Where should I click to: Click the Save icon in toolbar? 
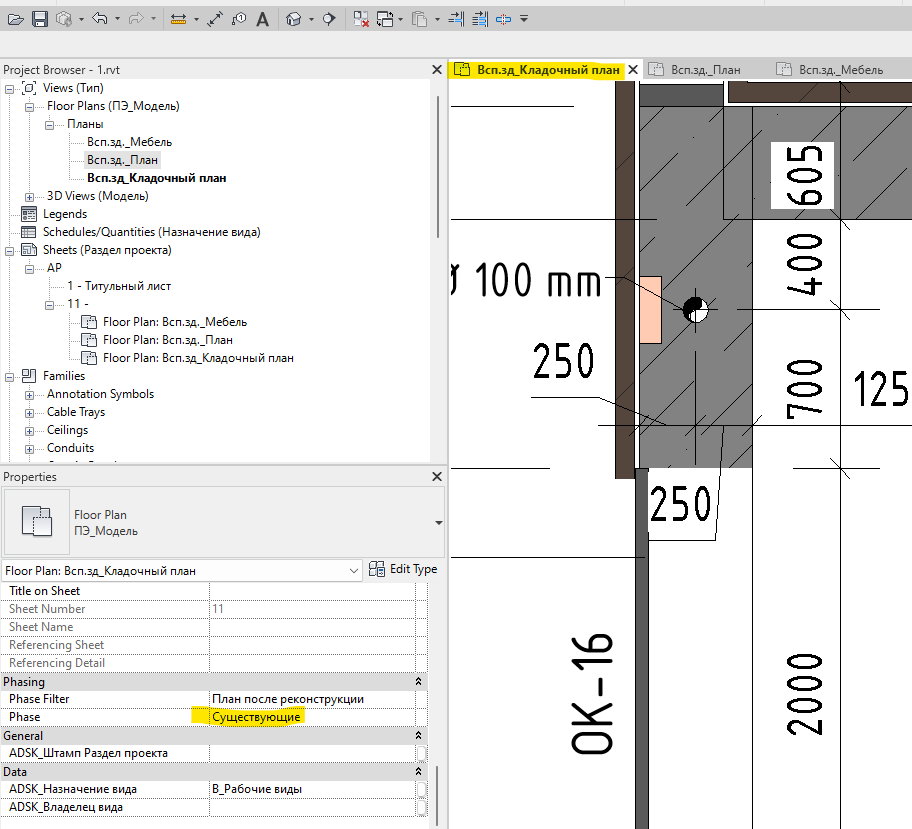click(40, 19)
